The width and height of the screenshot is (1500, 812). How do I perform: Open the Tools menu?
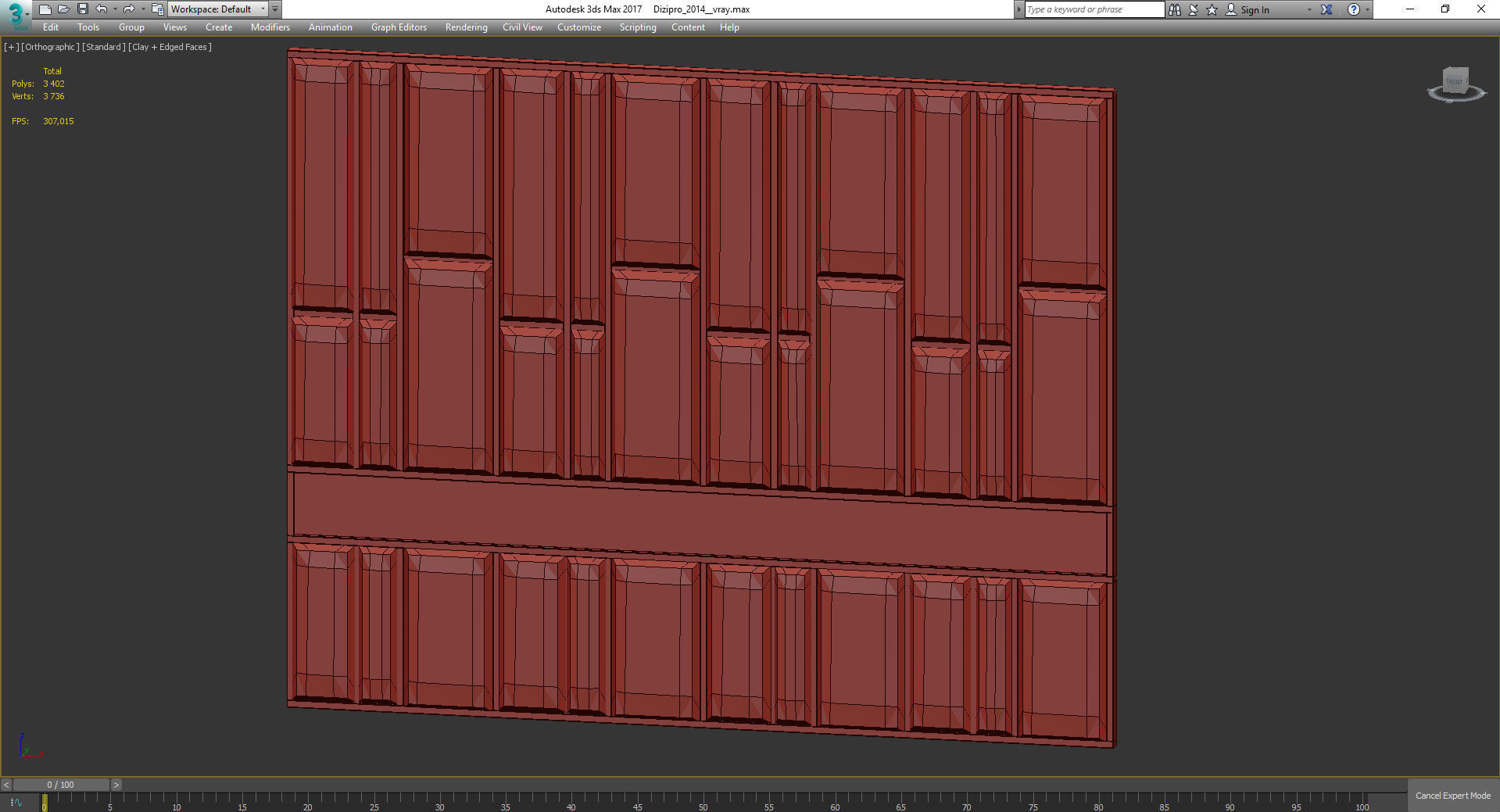(88, 27)
